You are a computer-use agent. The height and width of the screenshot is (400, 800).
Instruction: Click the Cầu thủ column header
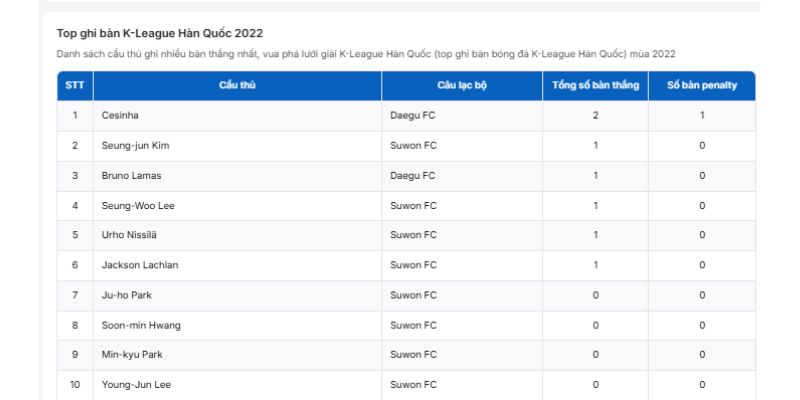click(x=237, y=86)
